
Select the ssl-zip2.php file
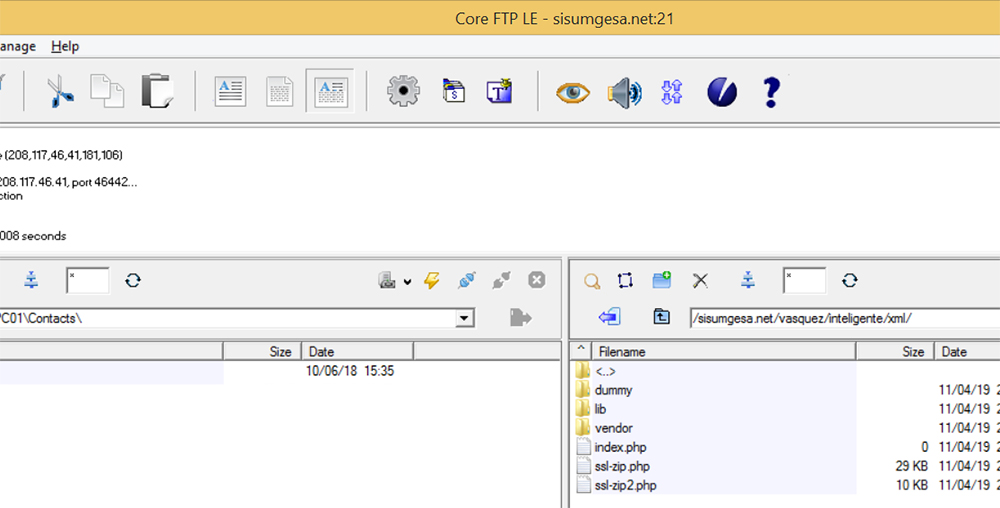click(625, 486)
